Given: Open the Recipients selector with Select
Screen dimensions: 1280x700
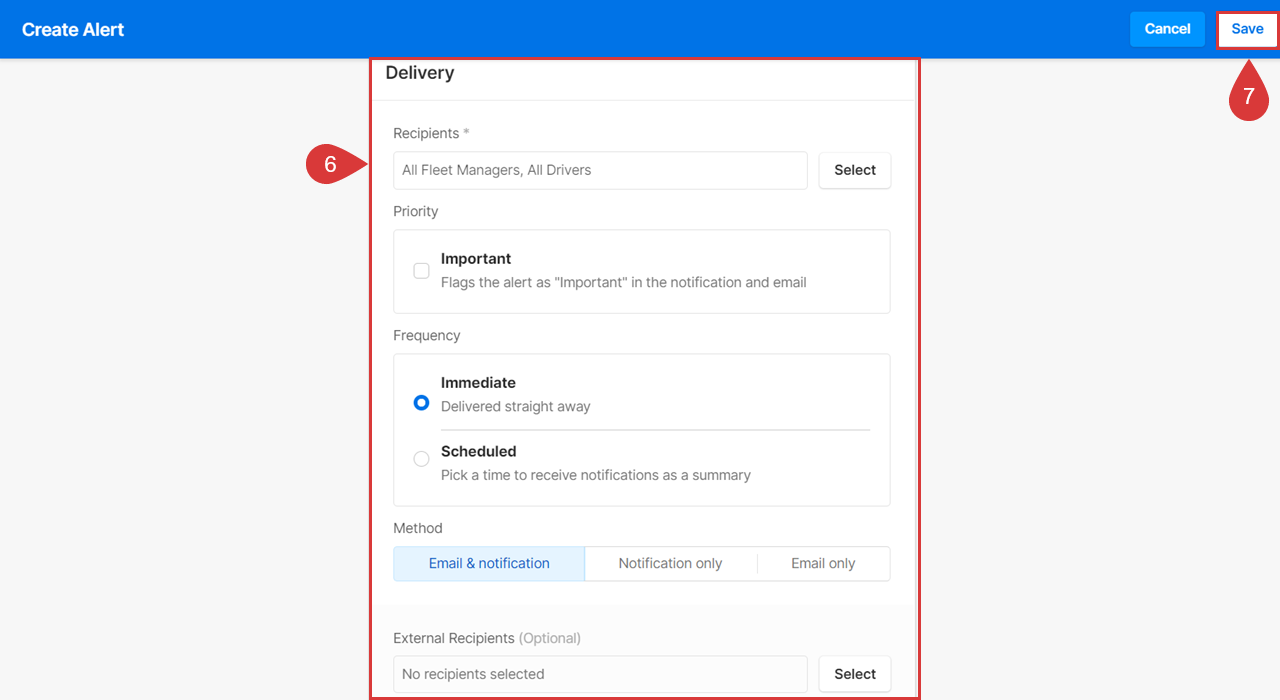Looking at the screenshot, I should click(x=854, y=170).
